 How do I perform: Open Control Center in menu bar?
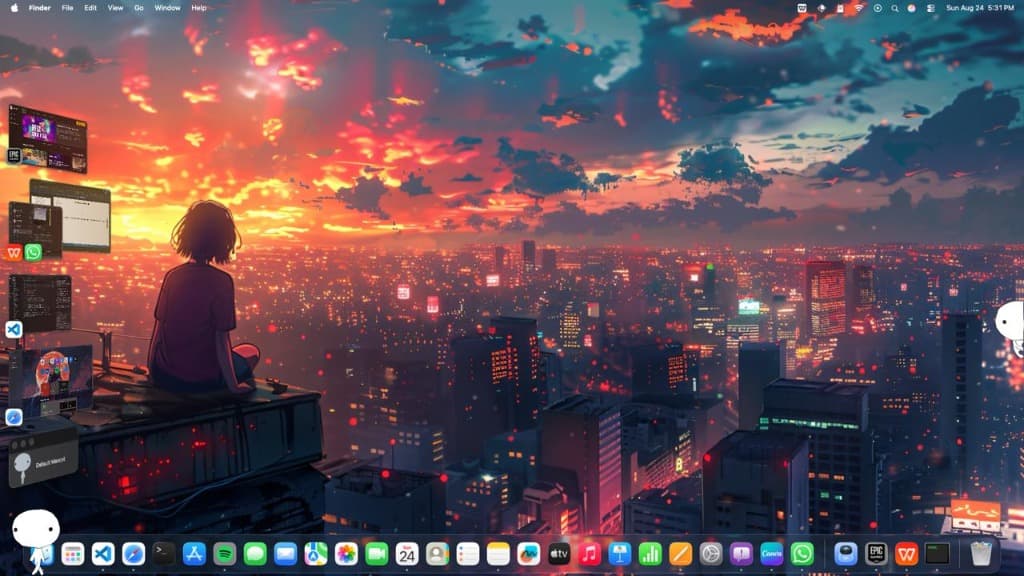click(x=931, y=8)
